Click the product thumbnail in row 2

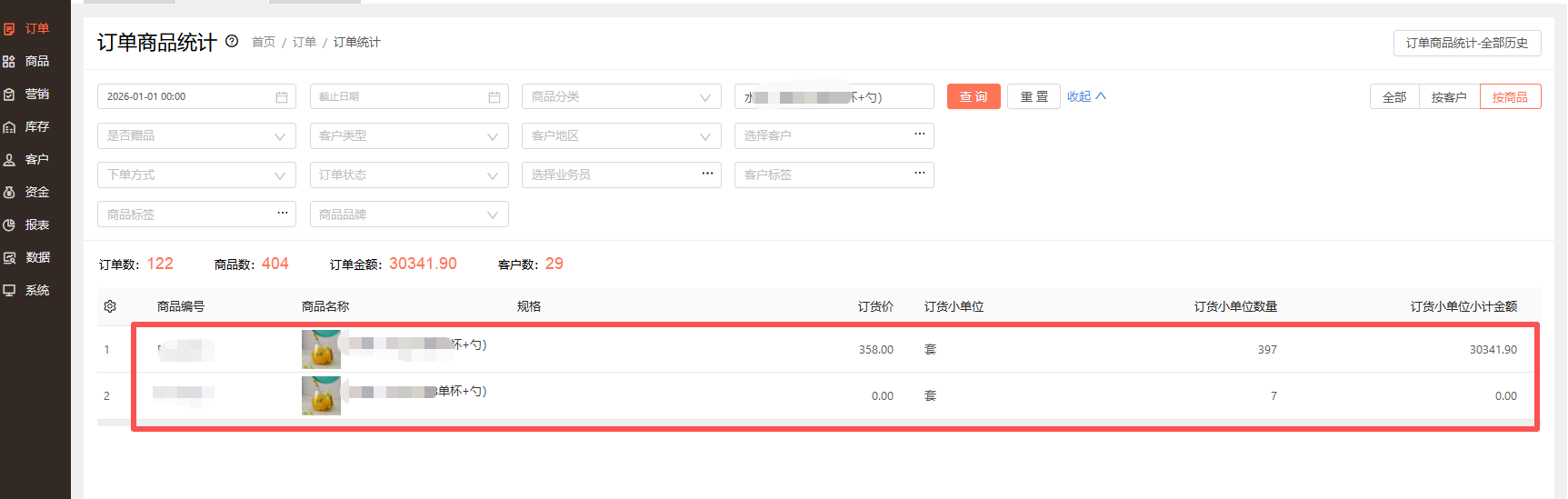(x=321, y=395)
